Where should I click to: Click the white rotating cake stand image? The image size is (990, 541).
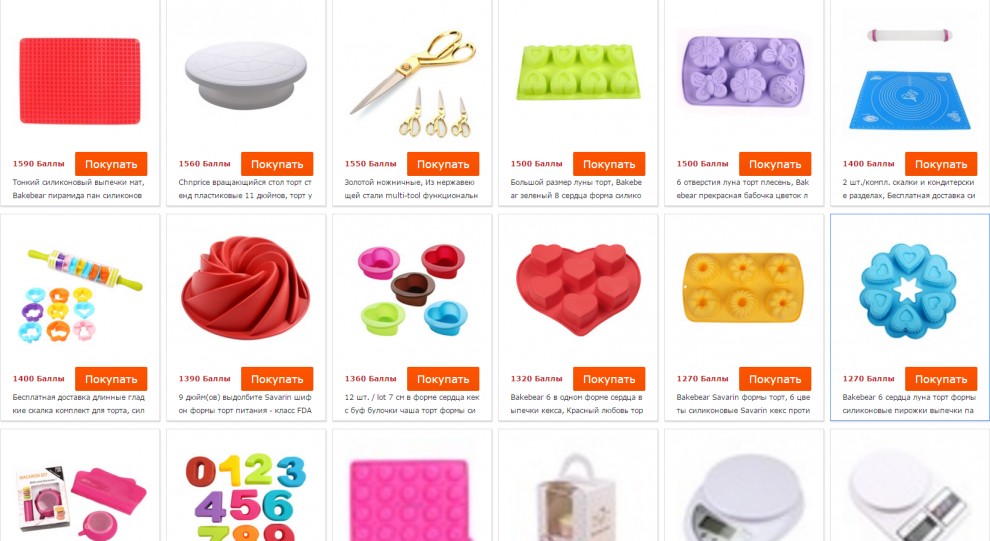[246, 75]
